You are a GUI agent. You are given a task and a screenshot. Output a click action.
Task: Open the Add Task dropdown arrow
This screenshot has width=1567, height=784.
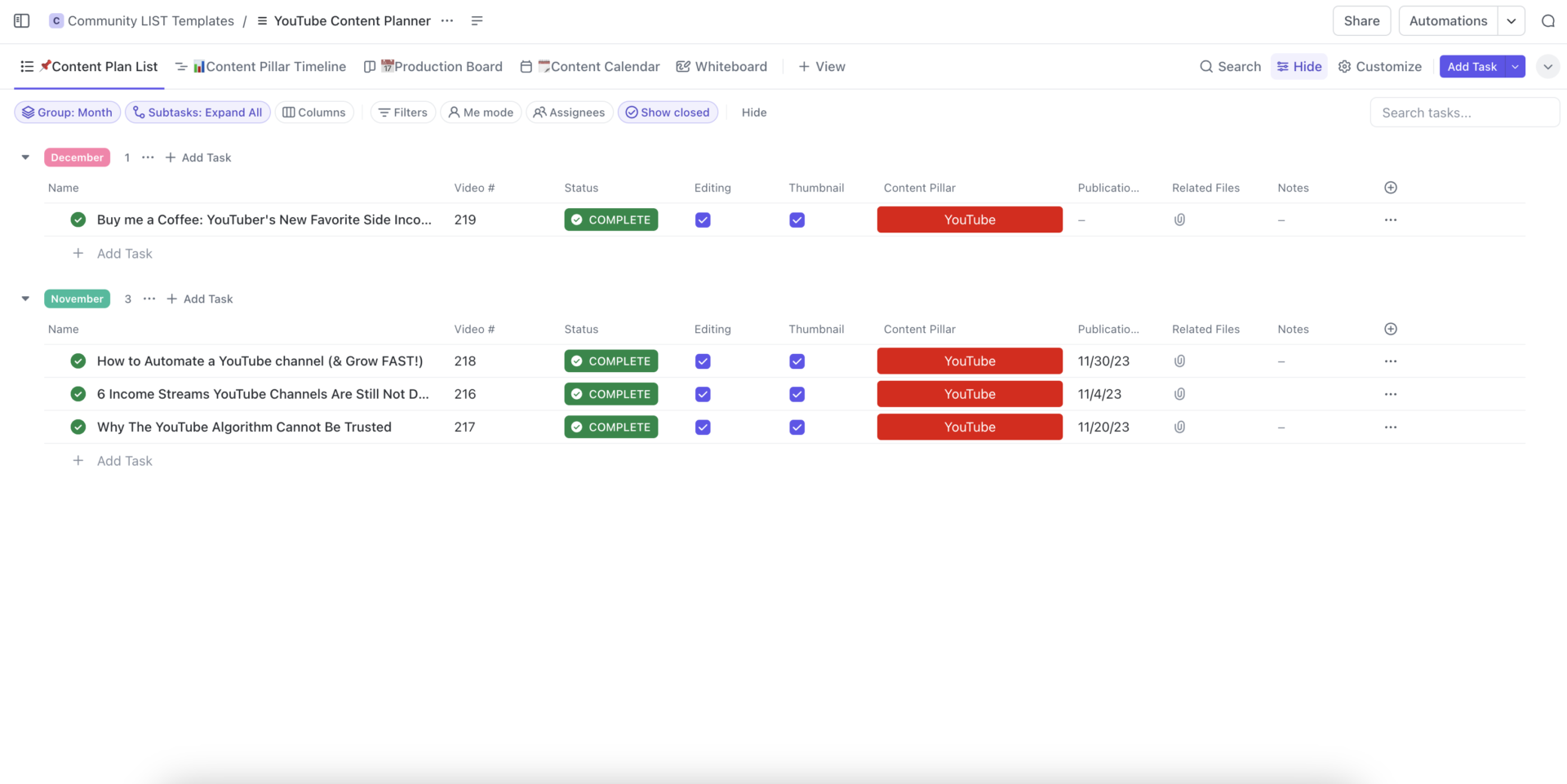[x=1515, y=67]
